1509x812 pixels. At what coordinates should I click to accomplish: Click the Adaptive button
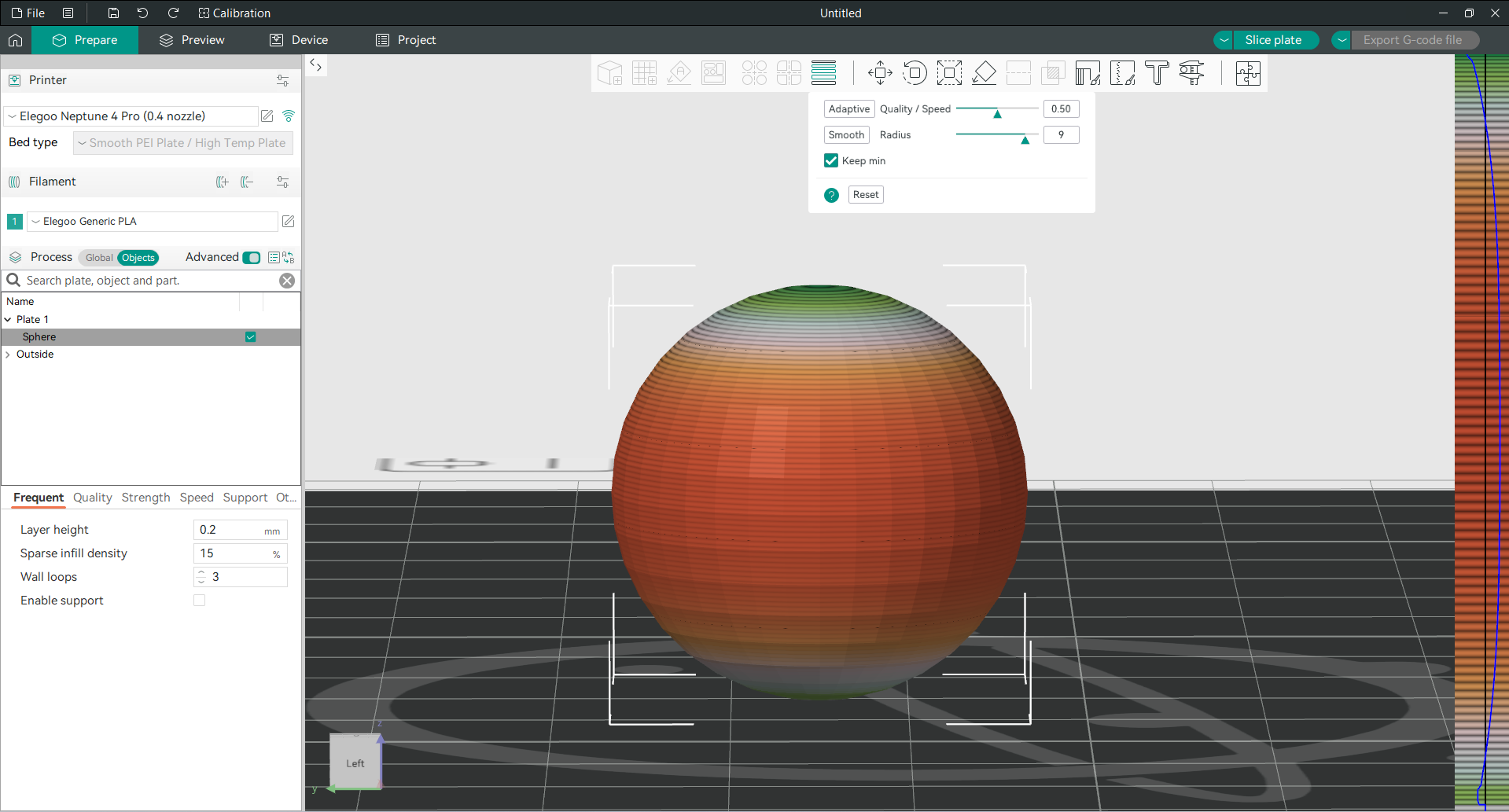pyautogui.click(x=849, y=109)
